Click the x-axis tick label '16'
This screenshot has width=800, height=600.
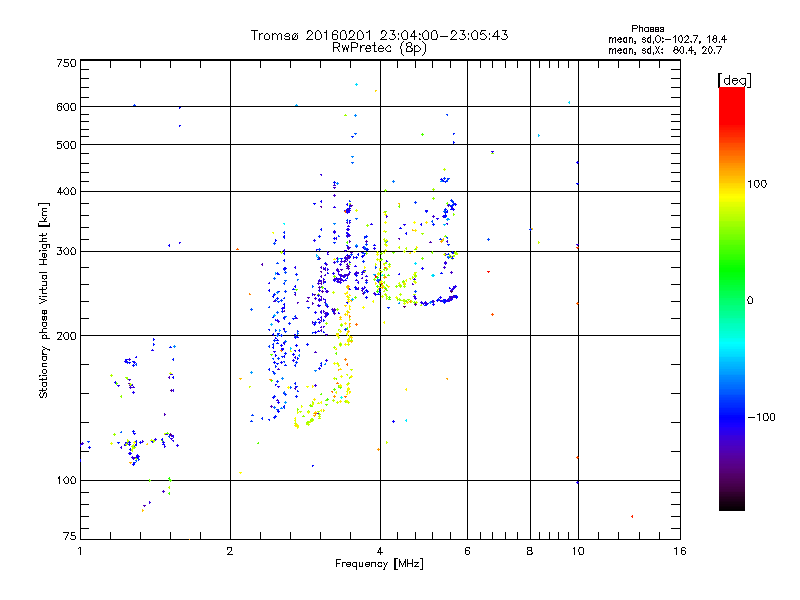click(680, 551)
